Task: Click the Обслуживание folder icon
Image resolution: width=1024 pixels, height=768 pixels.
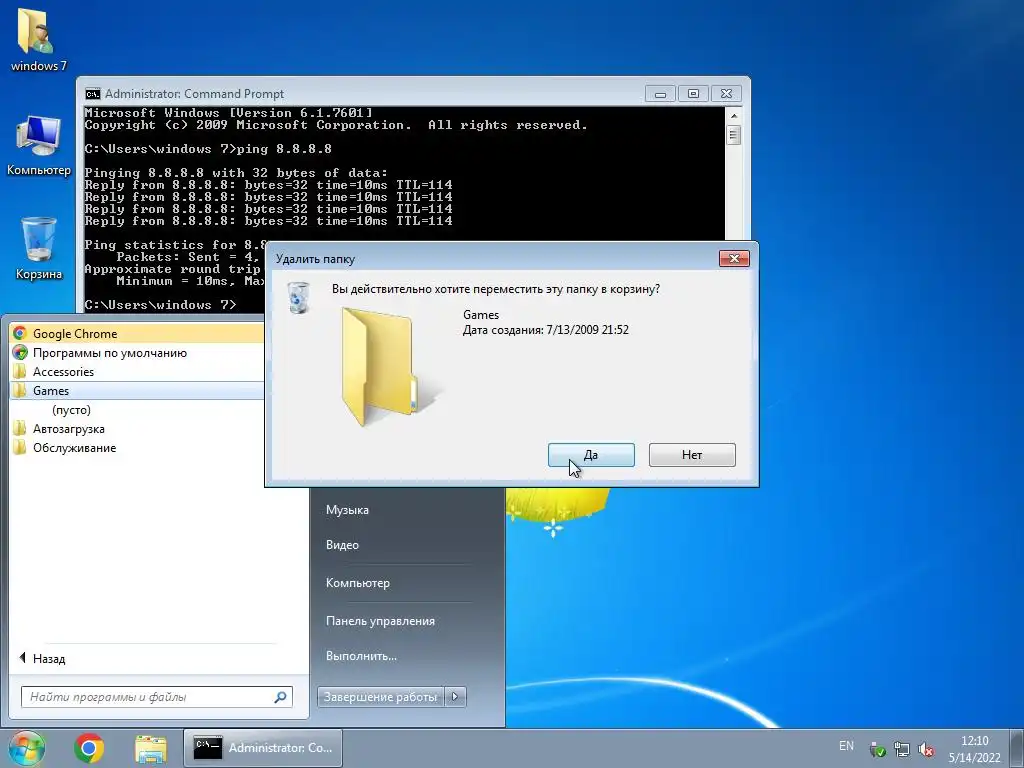Action: tap(20, 448)
